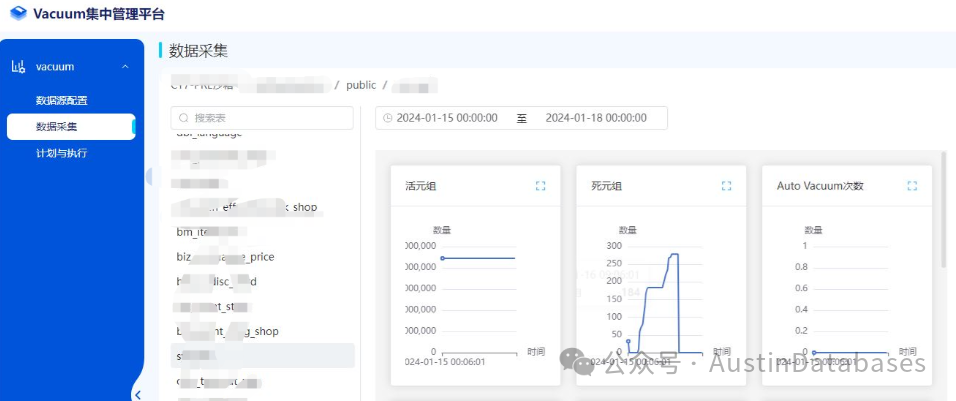Click the Vacuum platform logo icon

(19, 13)
